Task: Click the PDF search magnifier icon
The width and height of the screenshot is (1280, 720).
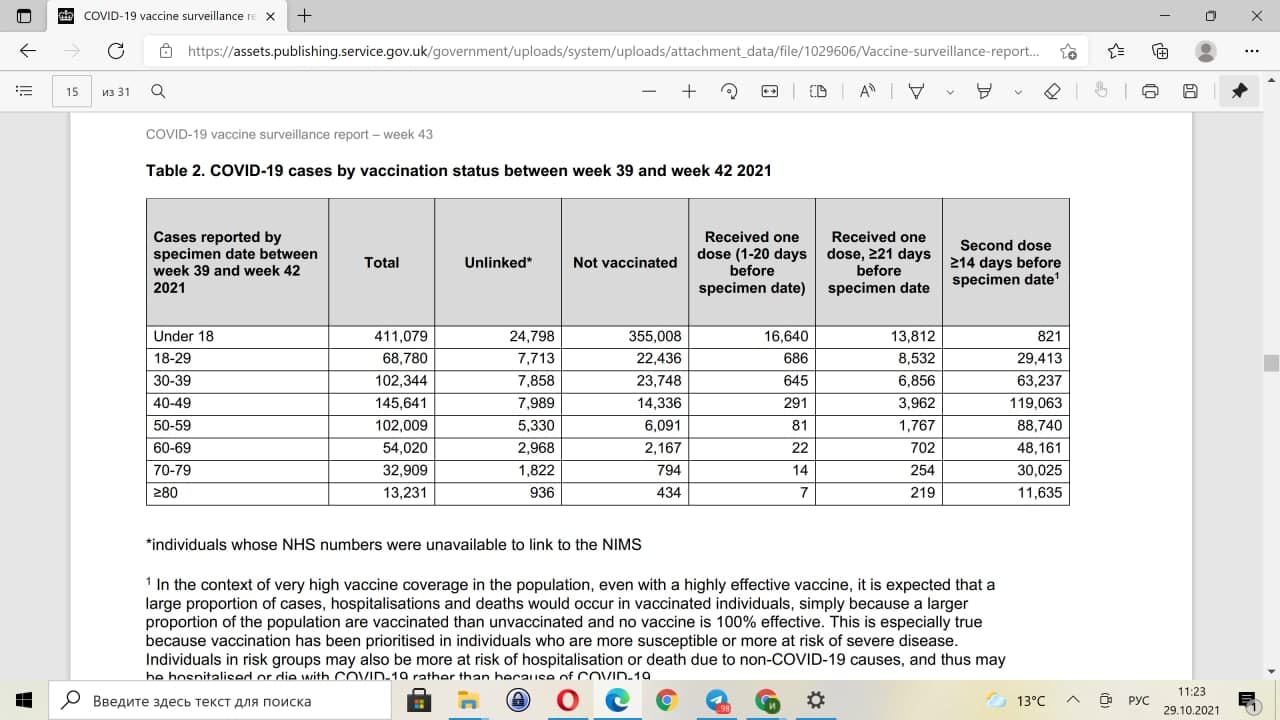Action: click(158, 91)
